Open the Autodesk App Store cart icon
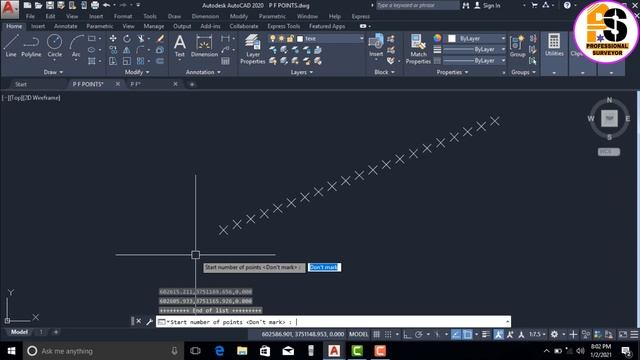The width and height of the screenshot is (640, 360). click(534, 5)
